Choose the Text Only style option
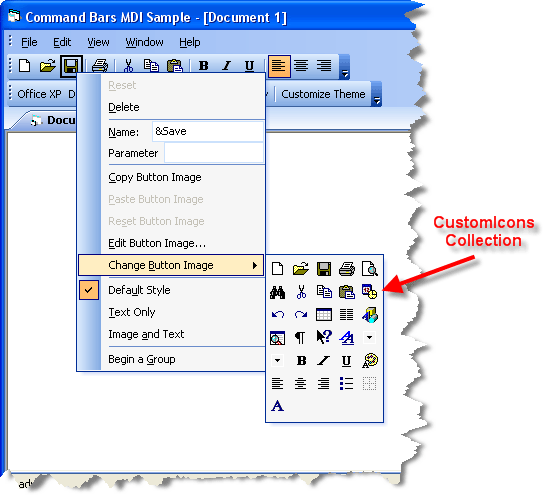The height and width of the screenshot is (495, 543). (x=171, y=312)
